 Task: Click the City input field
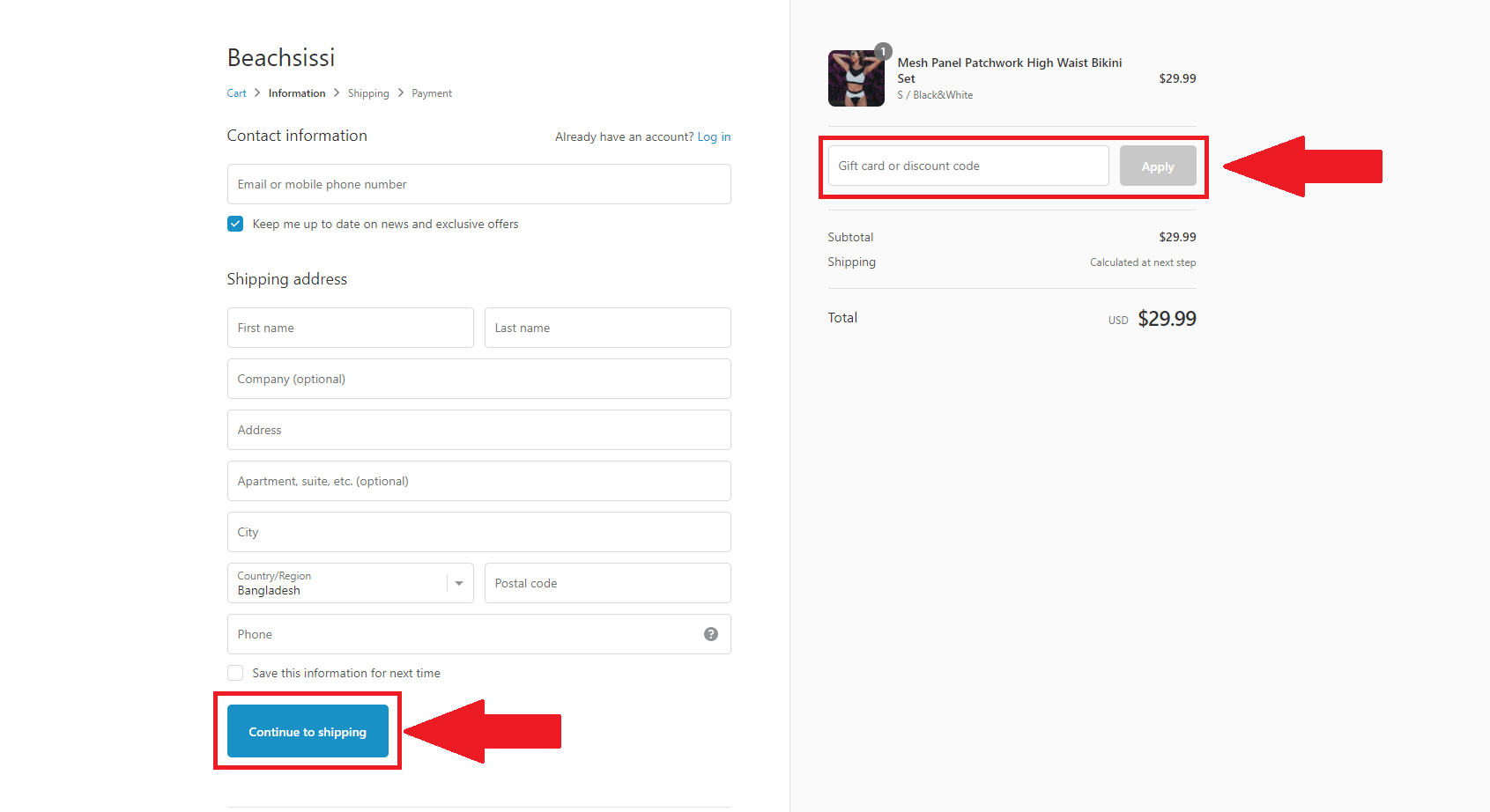(x=478, y=532)
